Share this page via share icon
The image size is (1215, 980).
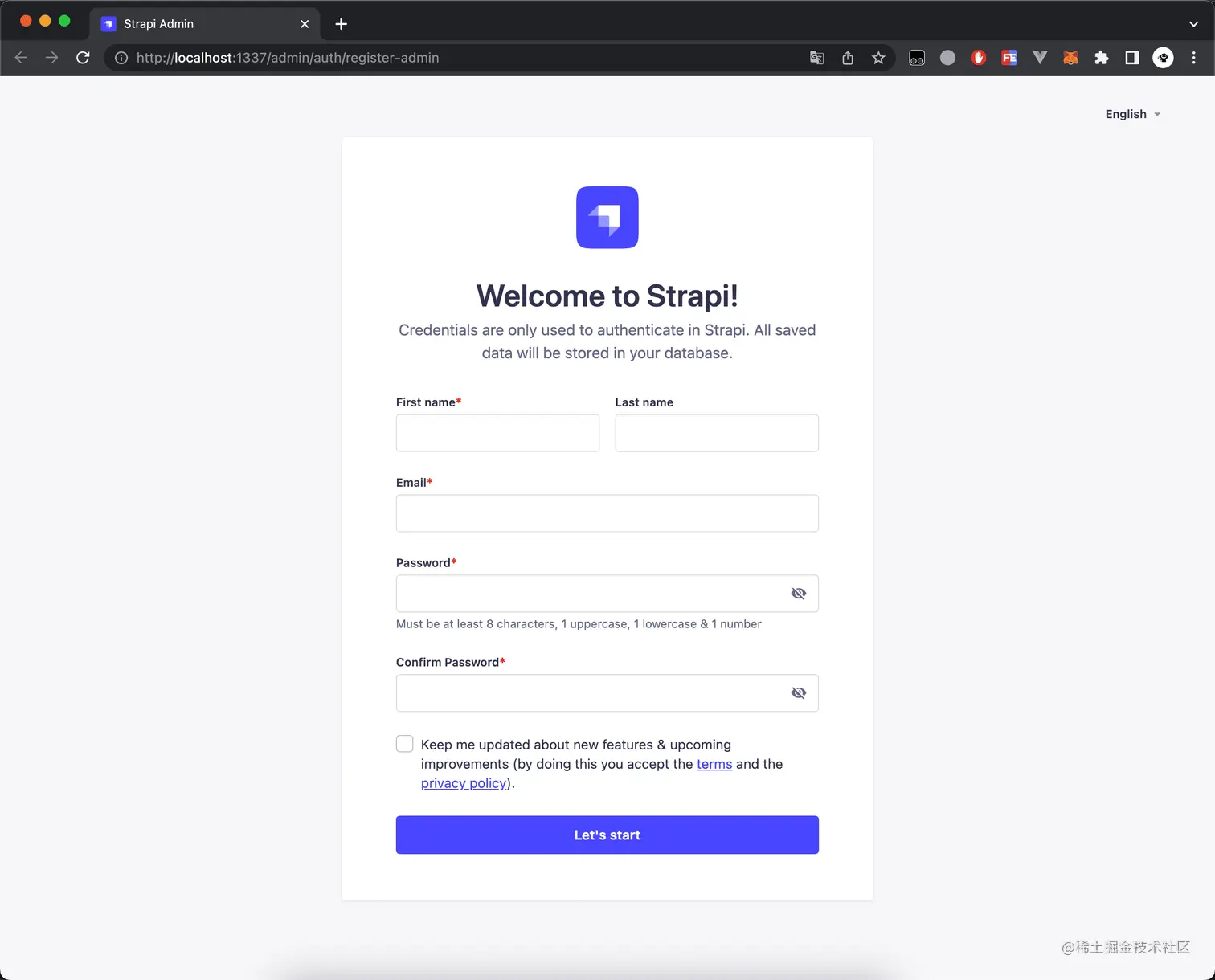(x=848, y=58)
